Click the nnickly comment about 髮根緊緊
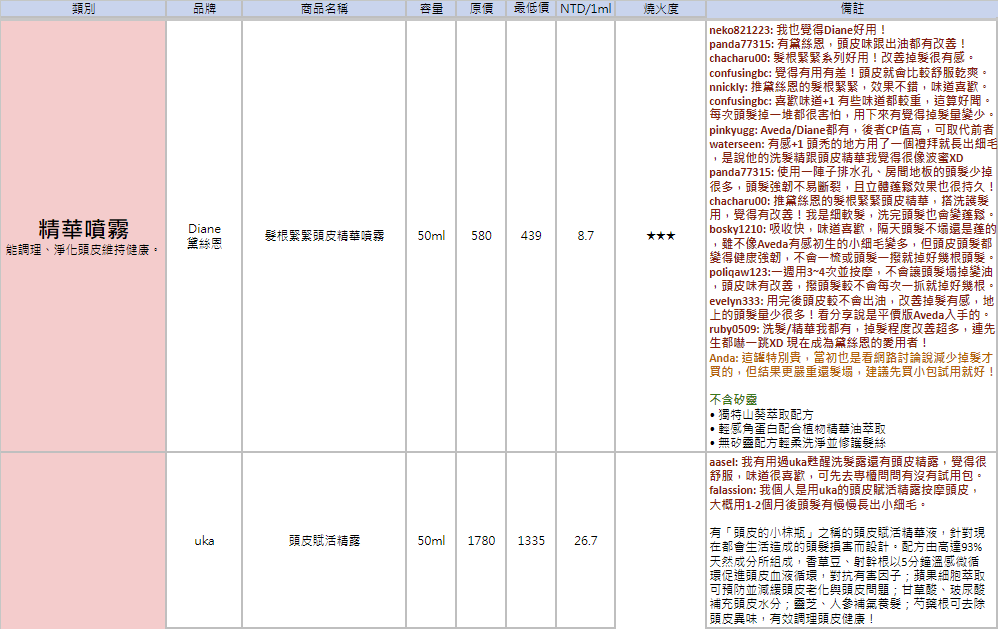The image size is (998, 629). tap(848, 87)
